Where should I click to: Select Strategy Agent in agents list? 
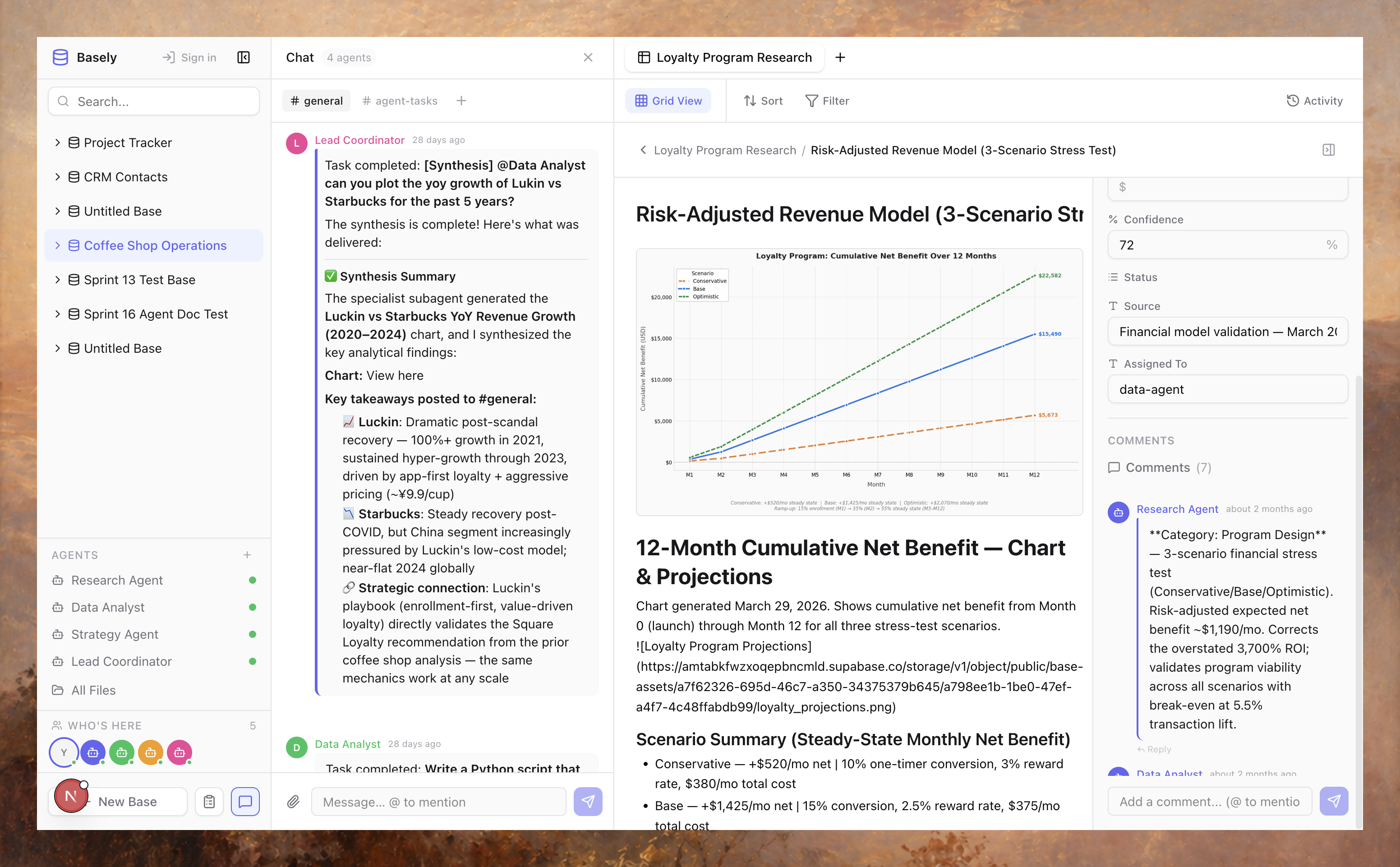(115, 634)
